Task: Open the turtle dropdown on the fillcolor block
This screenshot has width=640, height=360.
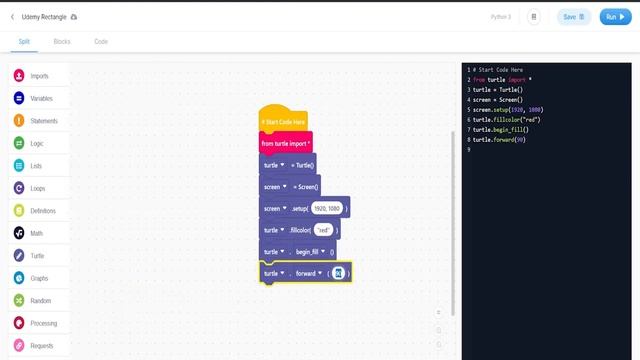Action: click(x=274, y=230)
